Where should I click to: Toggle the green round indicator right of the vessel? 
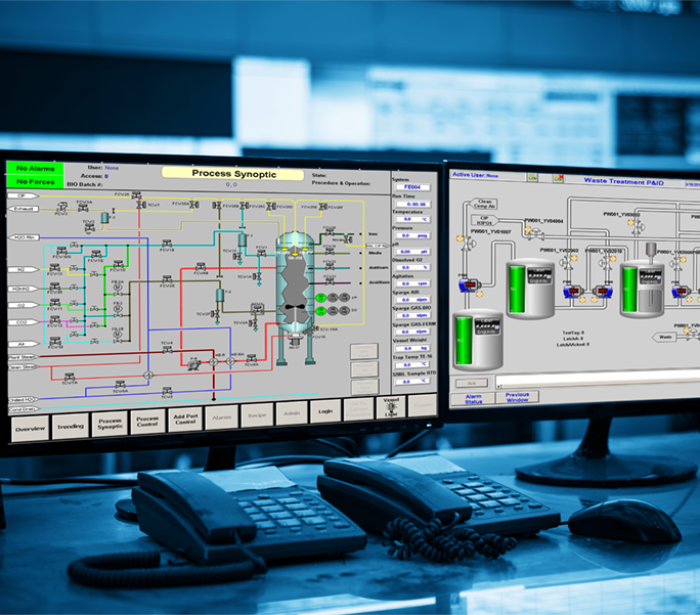tap(322, 298)
